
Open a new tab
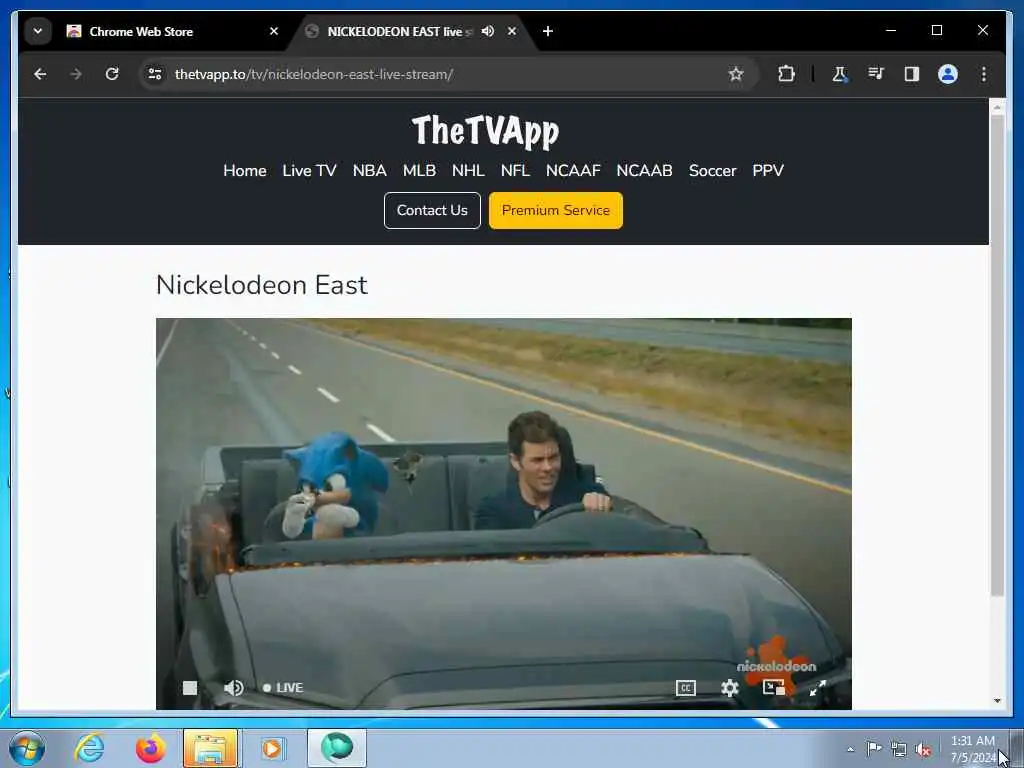coord(548,31)
